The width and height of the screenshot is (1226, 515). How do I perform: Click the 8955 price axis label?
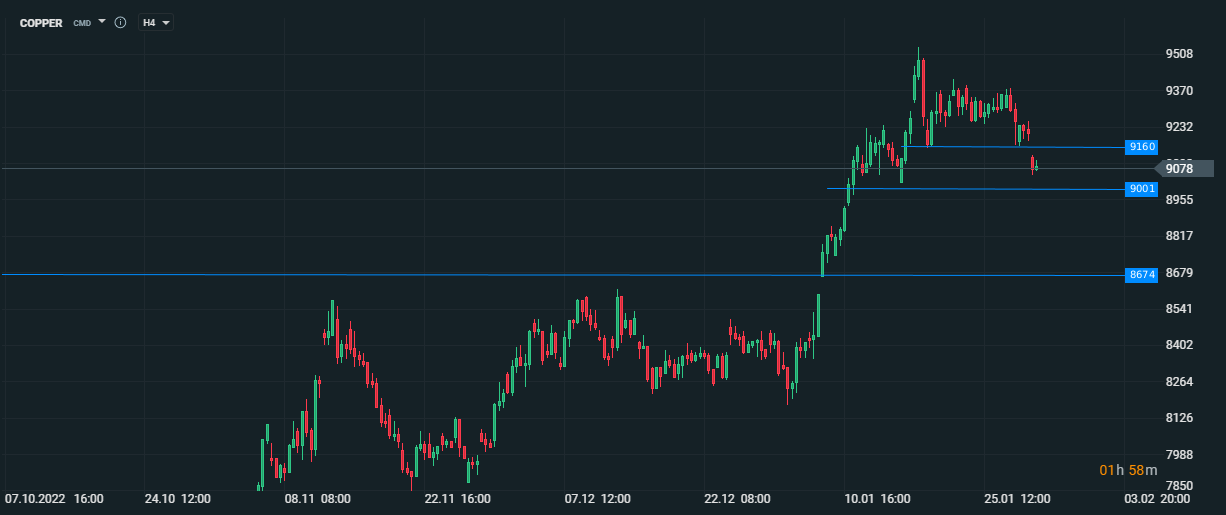[x=1180, y=200]
